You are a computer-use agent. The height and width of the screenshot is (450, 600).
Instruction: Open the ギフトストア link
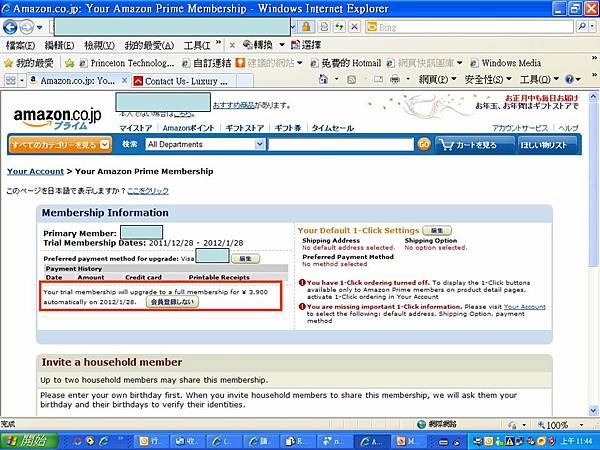click(245, 128)
